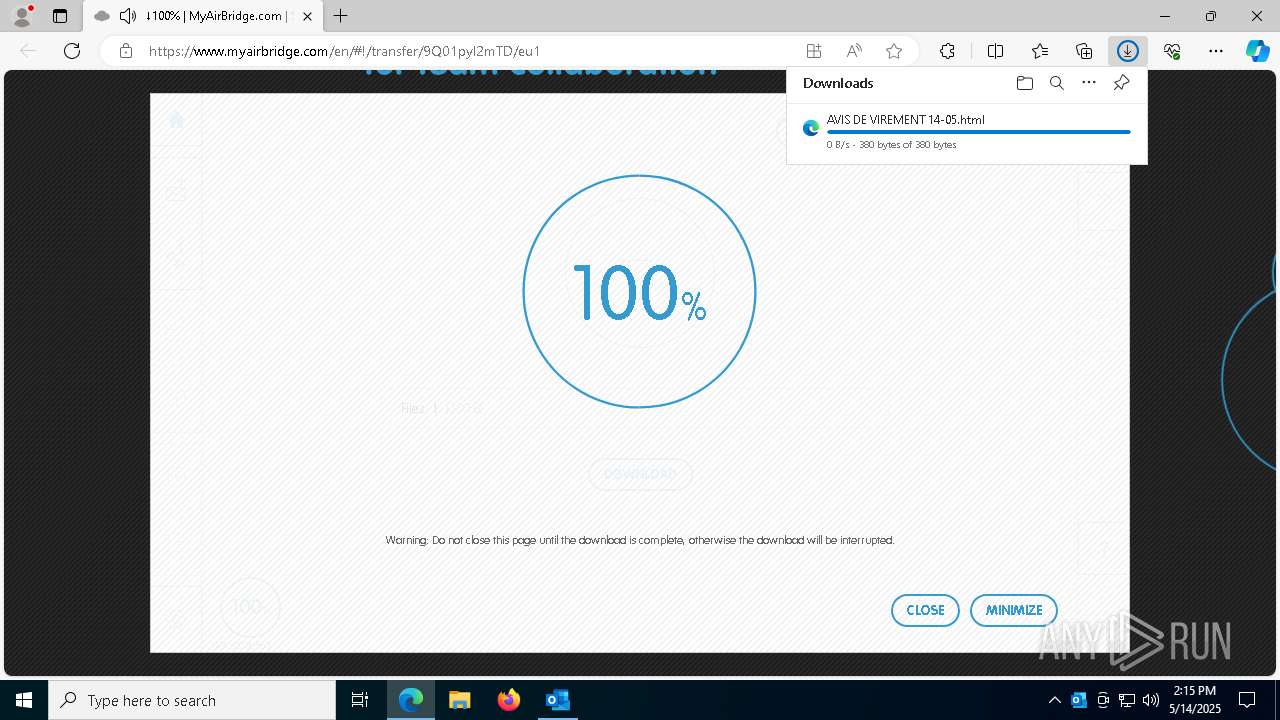Open the tab actions menu icon
This screenshot has height=720, width=1280.
pyautogui.click(x=60, y=16)
